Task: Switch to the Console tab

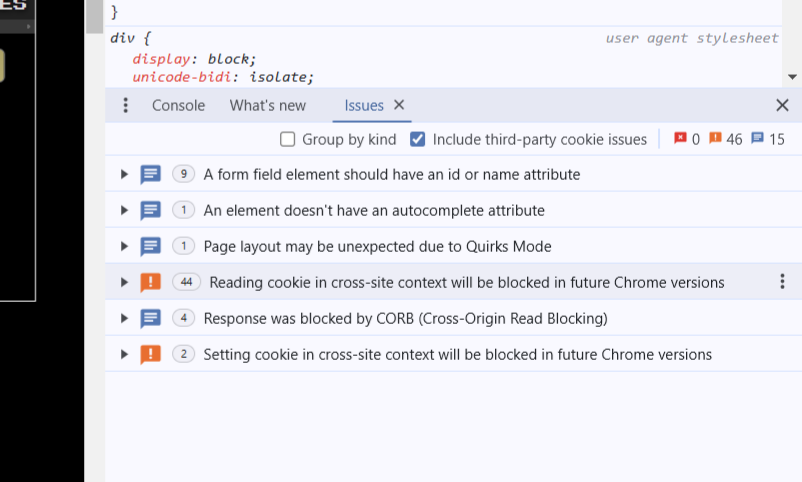Action: [178, 105]
